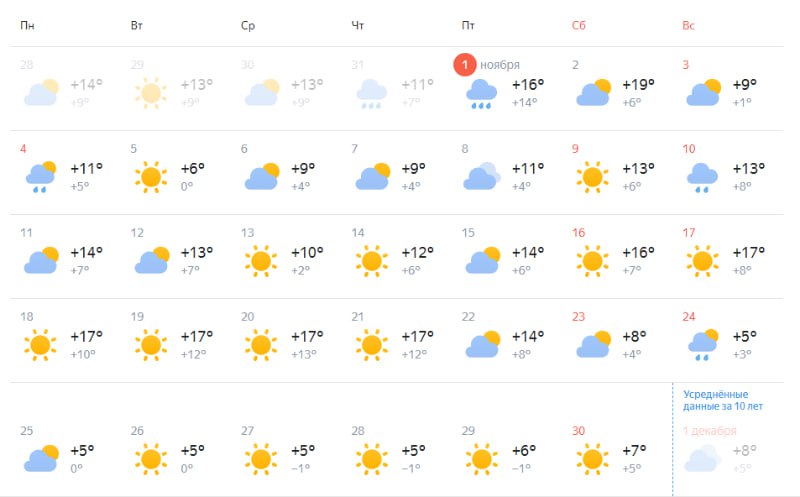Screen dimensions: 800x497
Task: Open November 17 forecast showing +17°
Action: (x=728, y=257)
